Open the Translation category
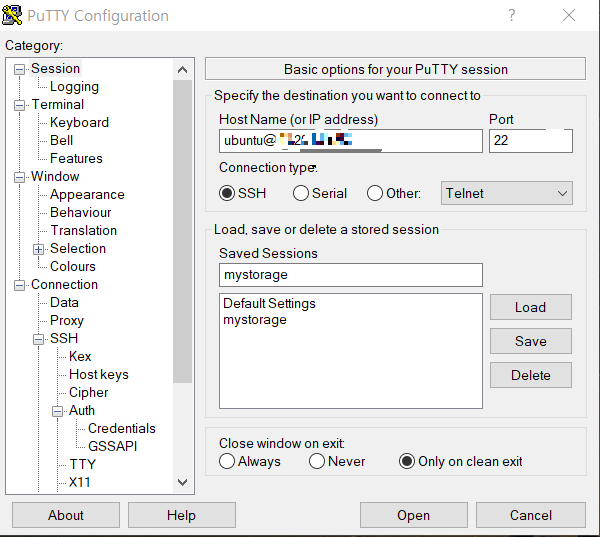The width and height of the screenshot is (600, 537). [83, 230]
